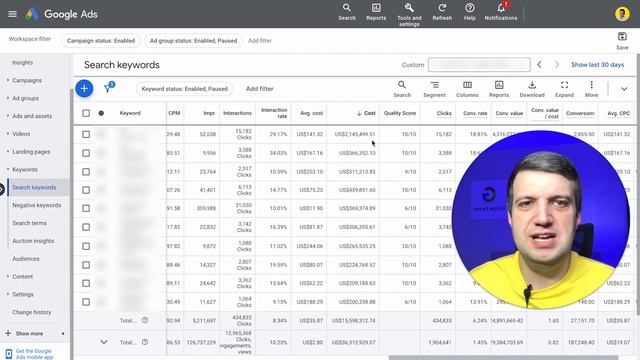Expand Landing pages section
This screenshot has height=360, width=640.
(x=8, y=152)
